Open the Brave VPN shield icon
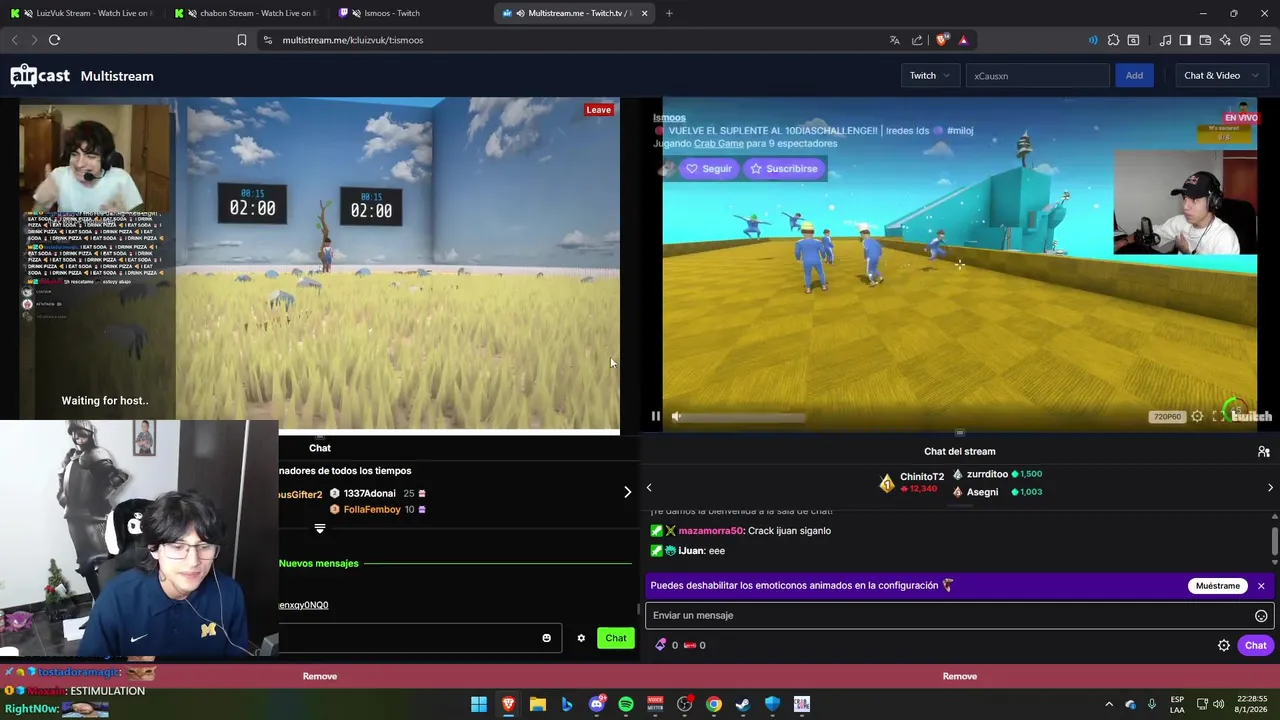This screenshot has height=720, width=1280. (x=1245, y=40)
